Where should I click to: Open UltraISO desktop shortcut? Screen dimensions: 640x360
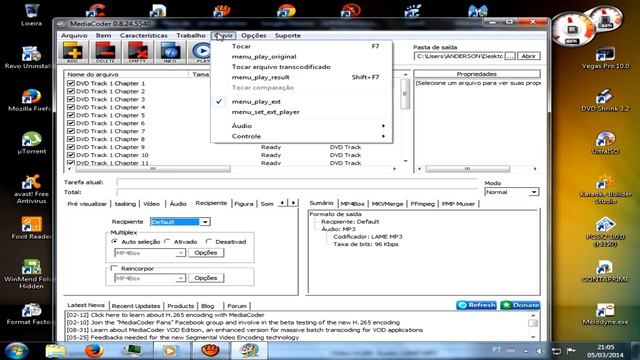[605, 143]
